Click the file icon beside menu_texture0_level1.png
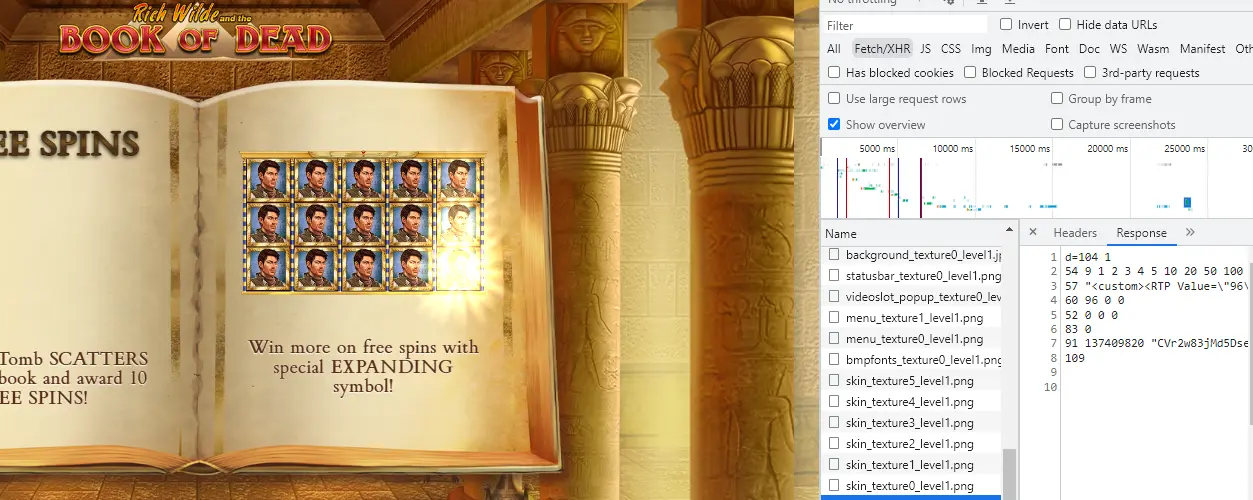The image size is (1253, 500). click(x=834, y=339)
